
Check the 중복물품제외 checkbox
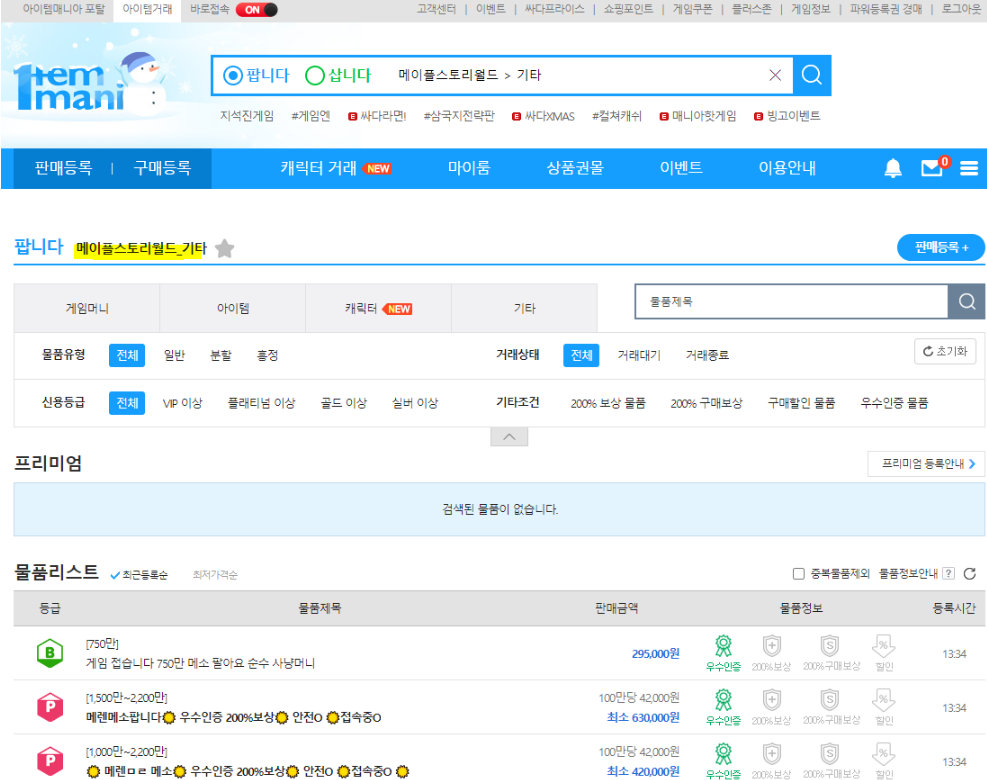click(798, 574)
